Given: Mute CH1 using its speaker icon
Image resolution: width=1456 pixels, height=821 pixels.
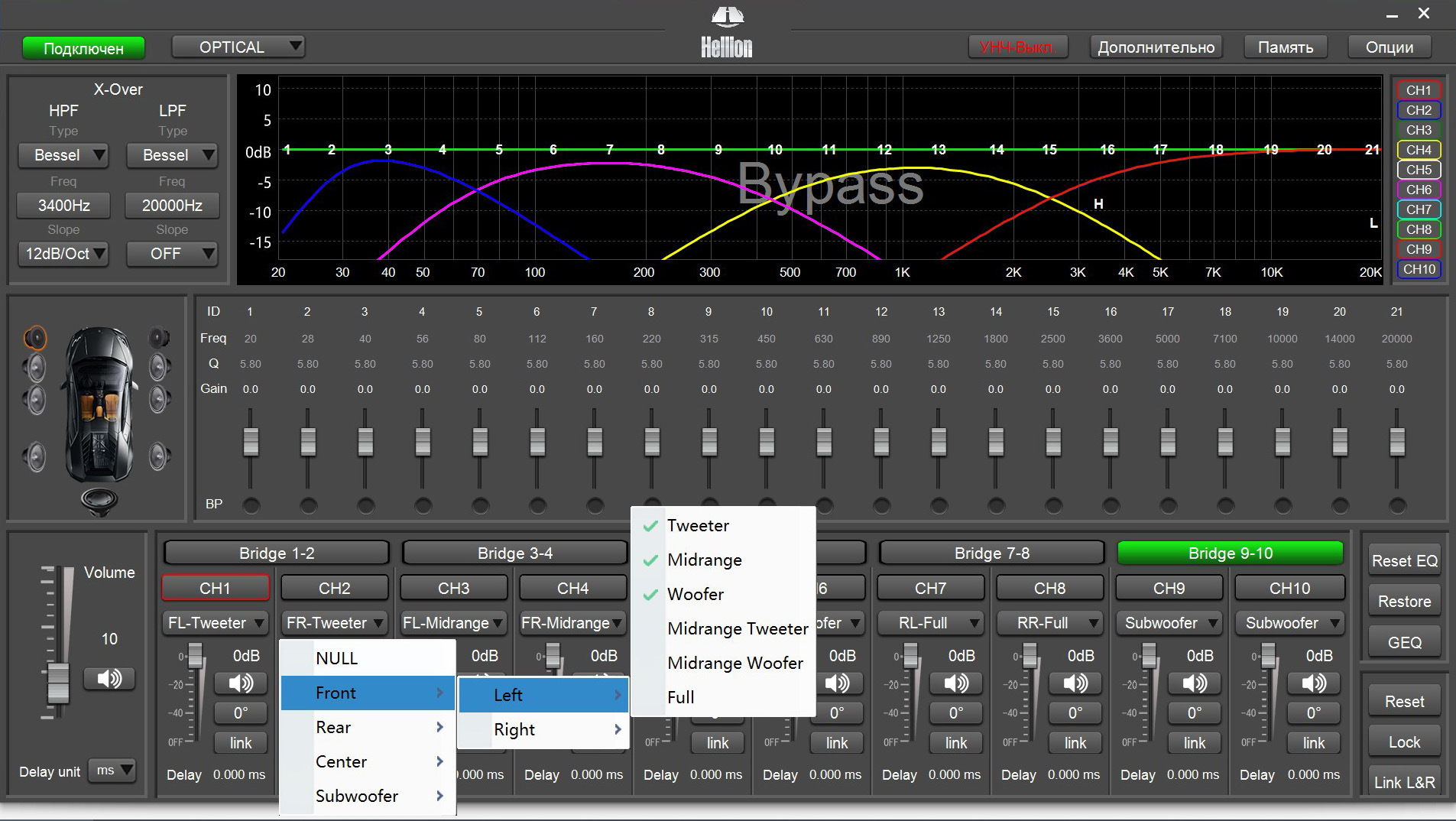Looking at the screenshot, I should point(241,683).
